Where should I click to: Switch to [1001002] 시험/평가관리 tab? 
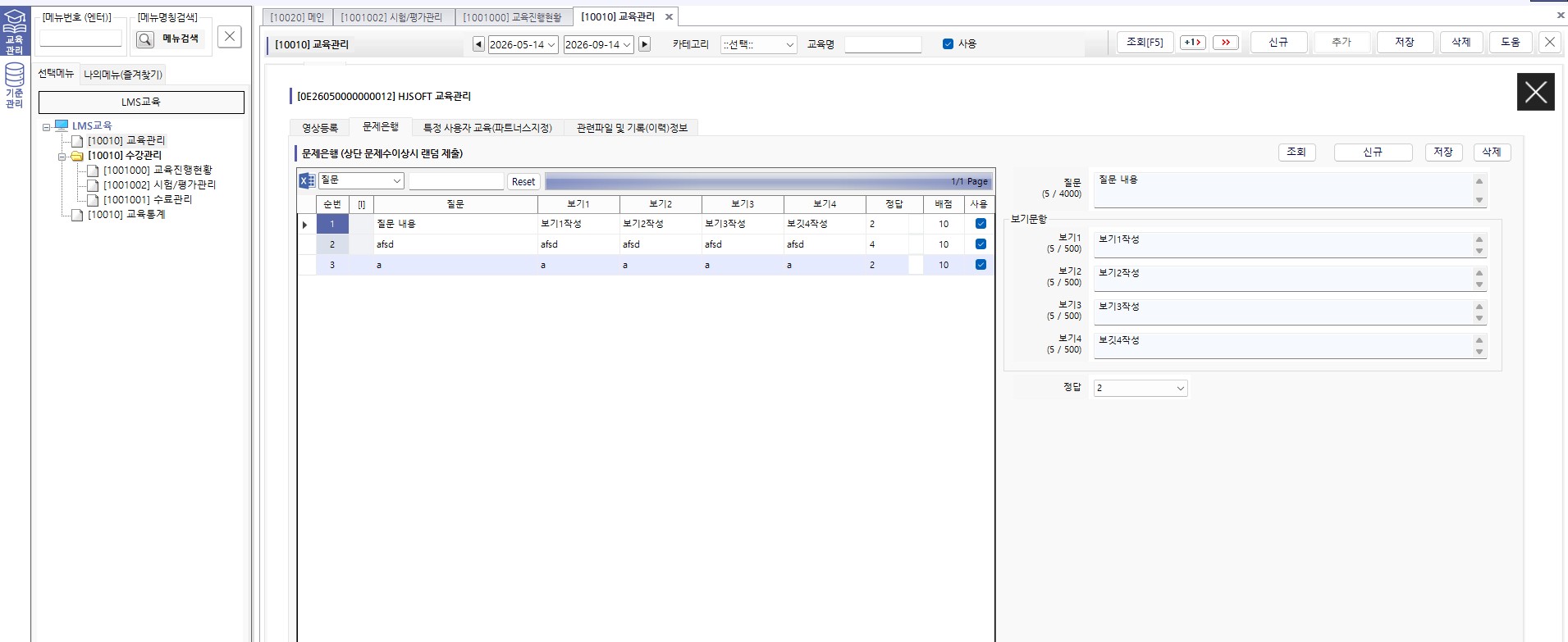[391, 17]
